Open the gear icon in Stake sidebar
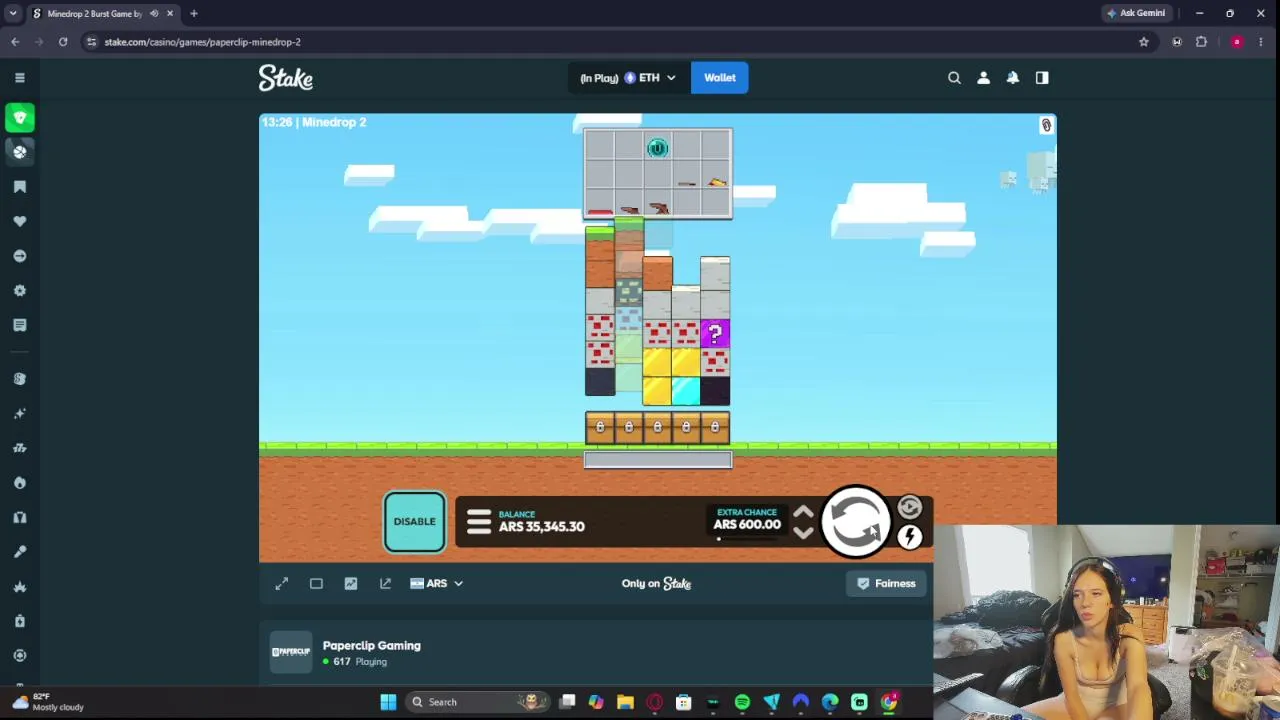The width and height of the screenshot is (1280, 720). [x=20, y=290]
